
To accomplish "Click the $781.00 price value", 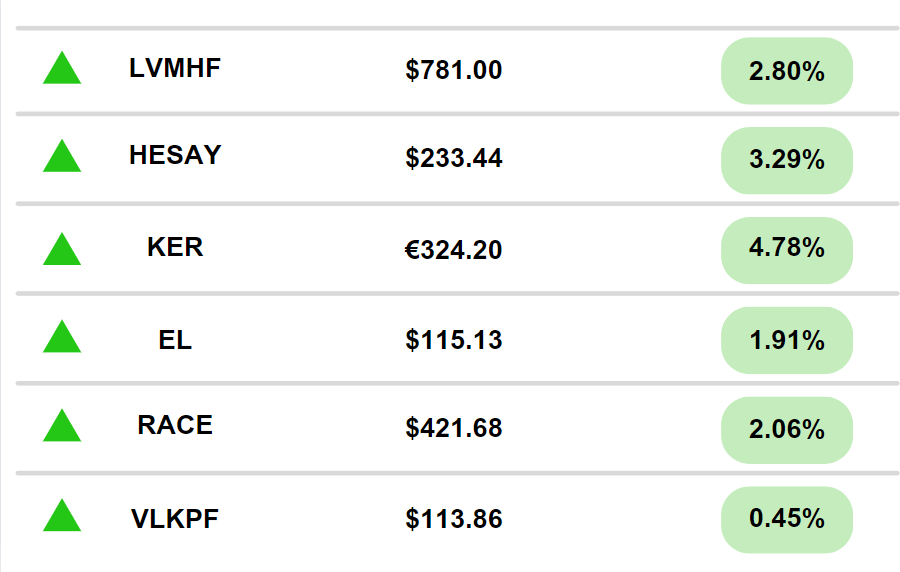I will tap(454, 71).
